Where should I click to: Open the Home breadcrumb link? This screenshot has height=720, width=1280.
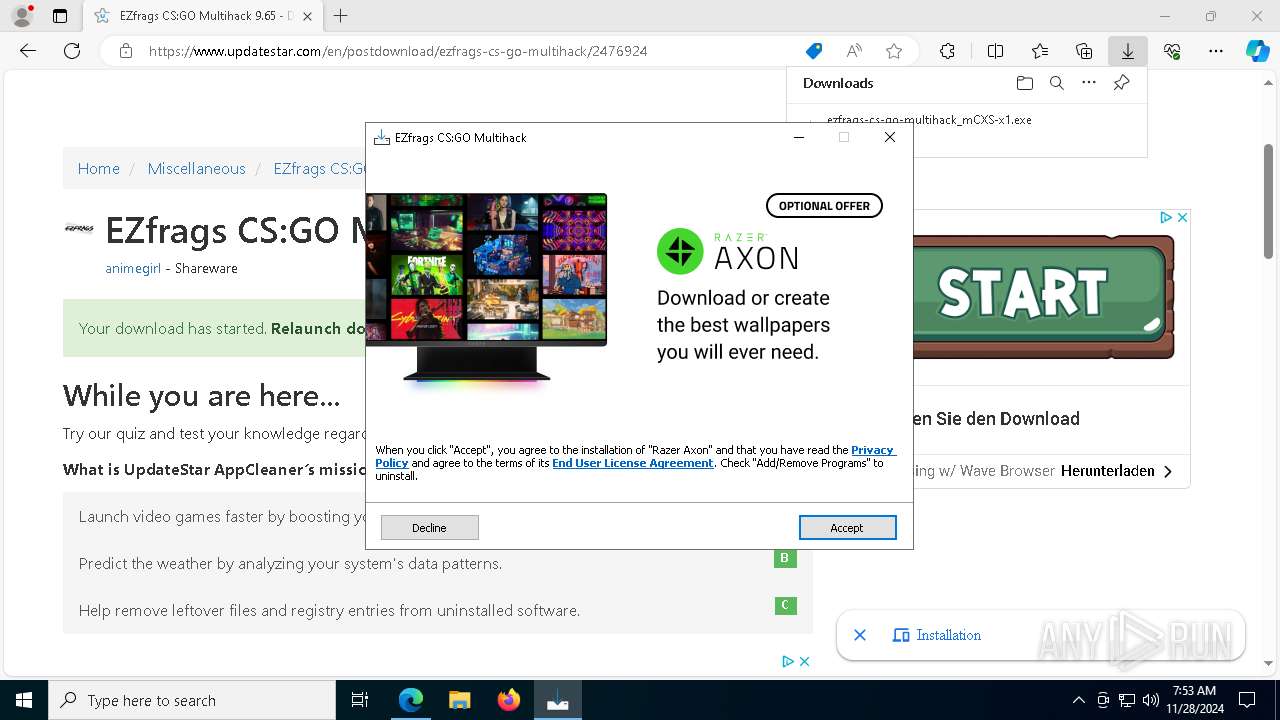pyautogui.click(x=99, y=169)
